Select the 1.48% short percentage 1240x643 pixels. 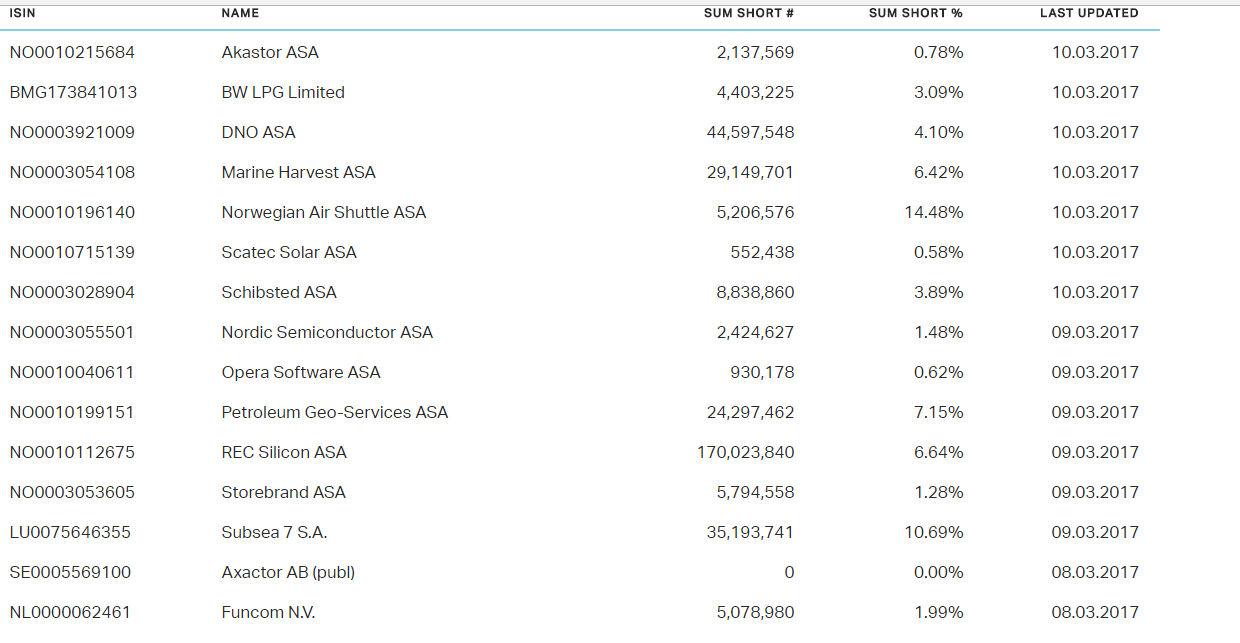click(x=939, y=332)
